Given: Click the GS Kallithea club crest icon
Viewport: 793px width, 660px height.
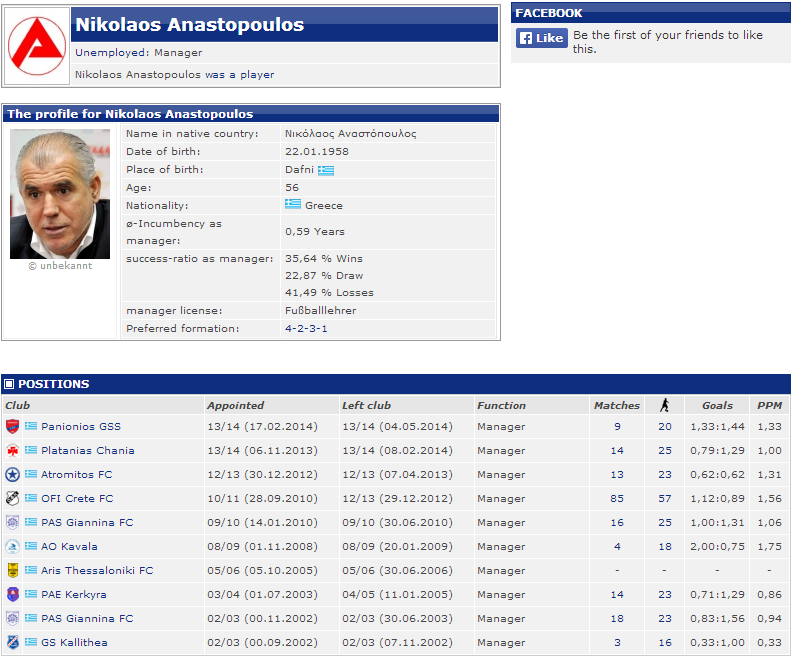Looking at the screenshot, I should pyautogui.click(x=13, y=642).
